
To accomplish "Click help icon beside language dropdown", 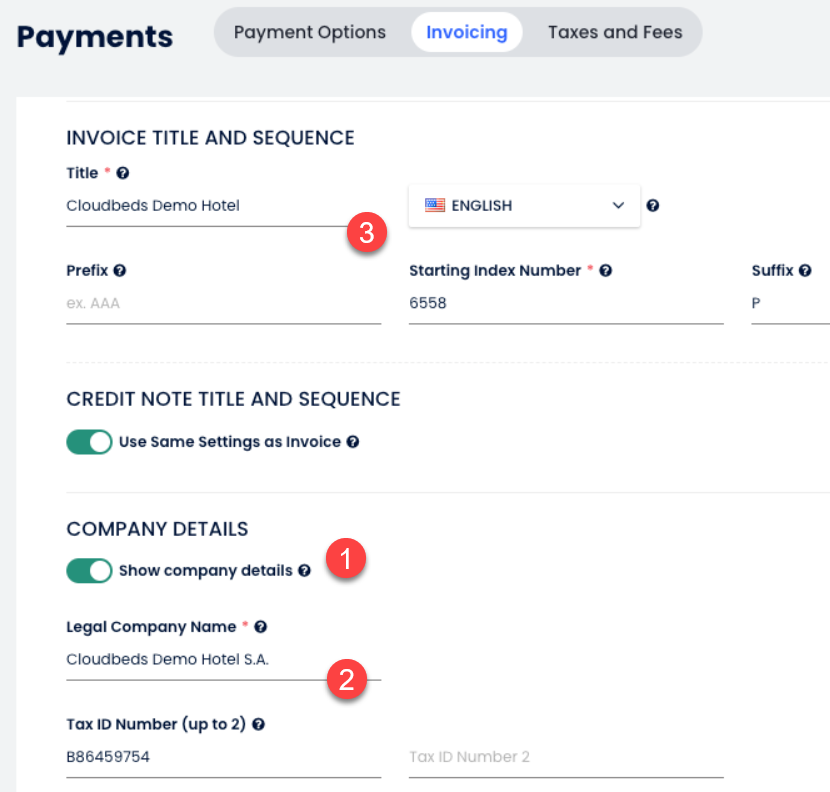I will pos(653,206).
